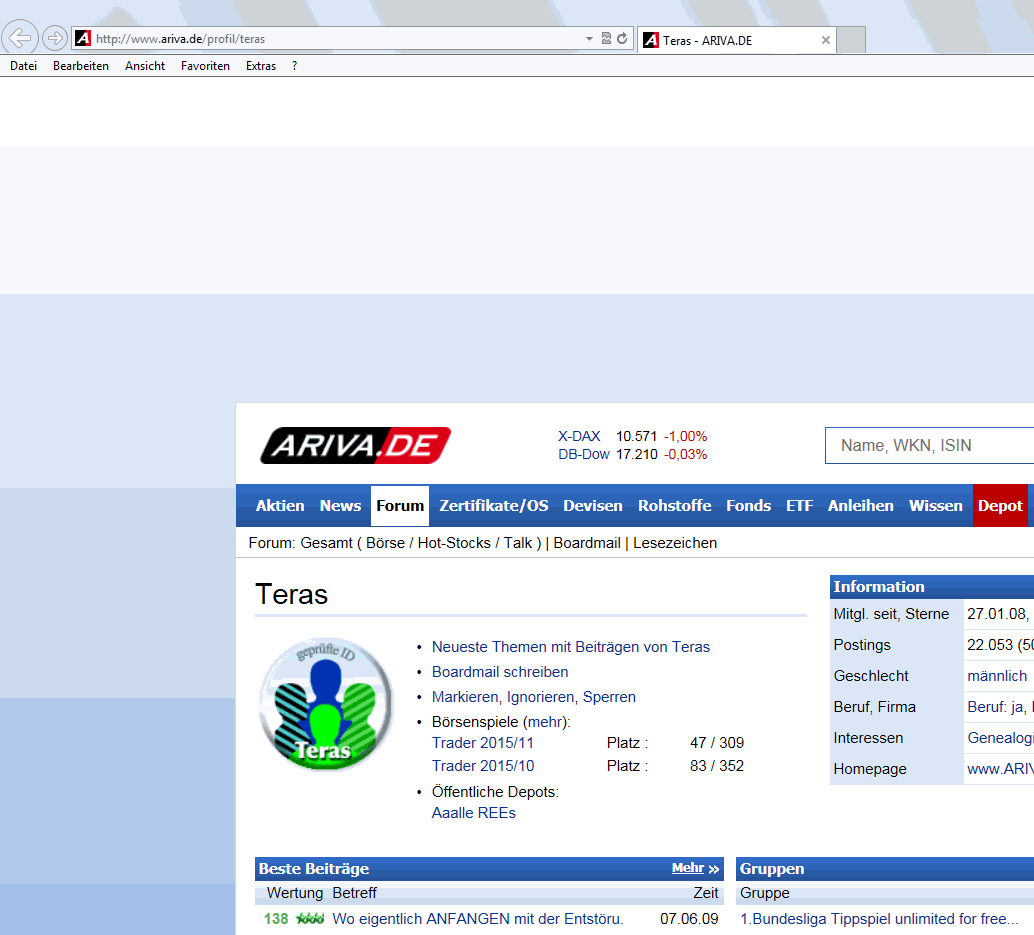Image resolution: width=1034 pixels, height=935 pixels.
Task: Click the browser forward arrow button
Action: (x=55, y=38)
